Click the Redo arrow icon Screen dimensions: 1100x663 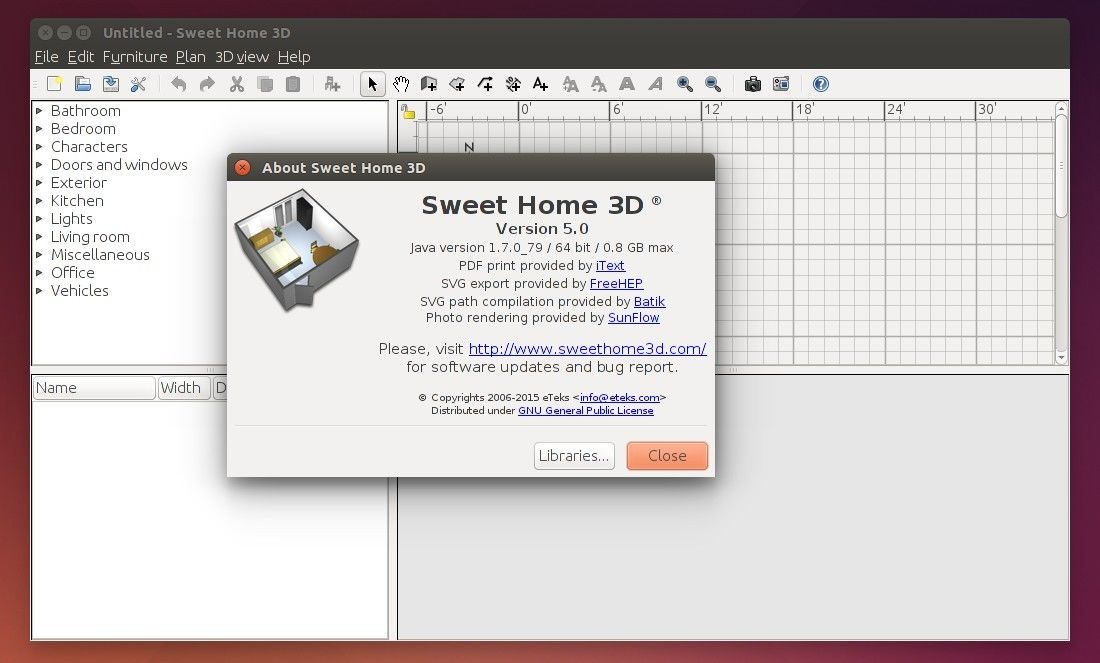click(207, 84)
